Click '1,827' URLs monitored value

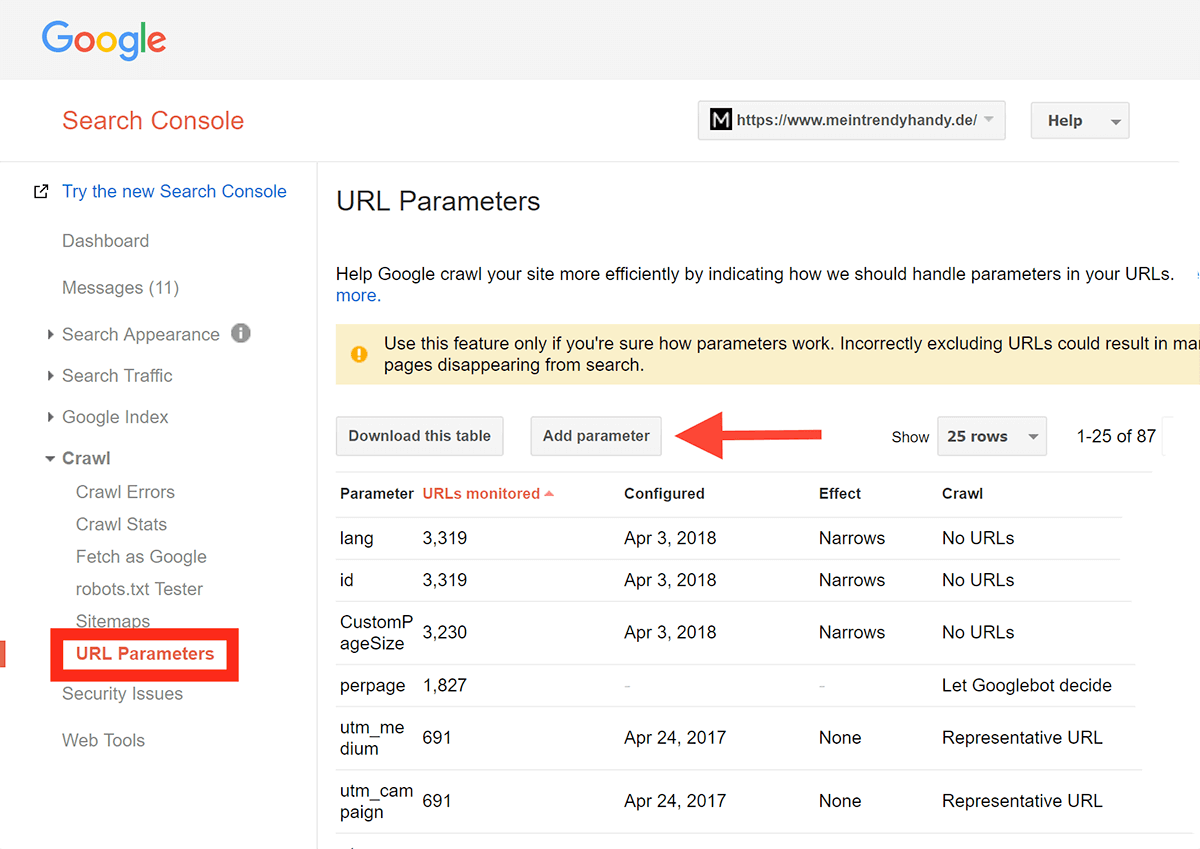click(x=445, y=685)
